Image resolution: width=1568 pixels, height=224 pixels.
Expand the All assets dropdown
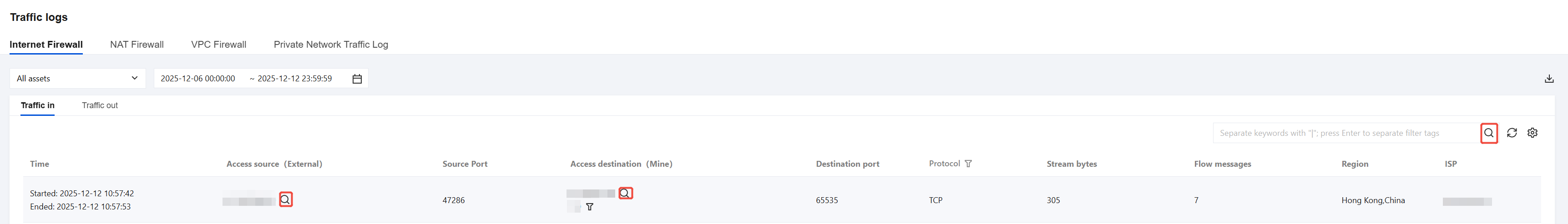tap(77, 78)
